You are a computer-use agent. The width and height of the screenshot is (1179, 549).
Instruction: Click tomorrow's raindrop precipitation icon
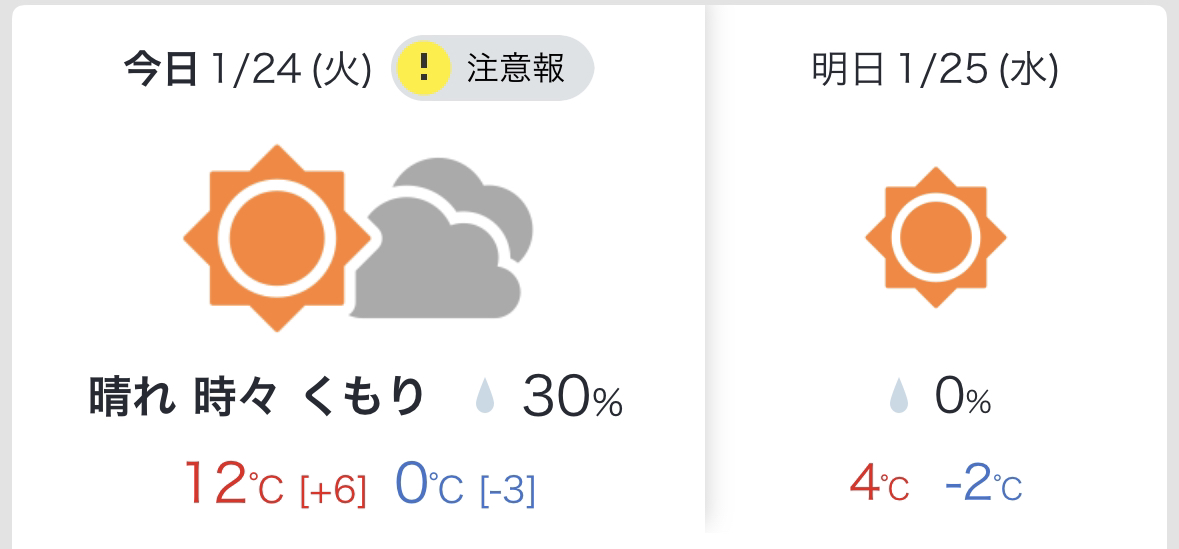(x=899, y=396)
